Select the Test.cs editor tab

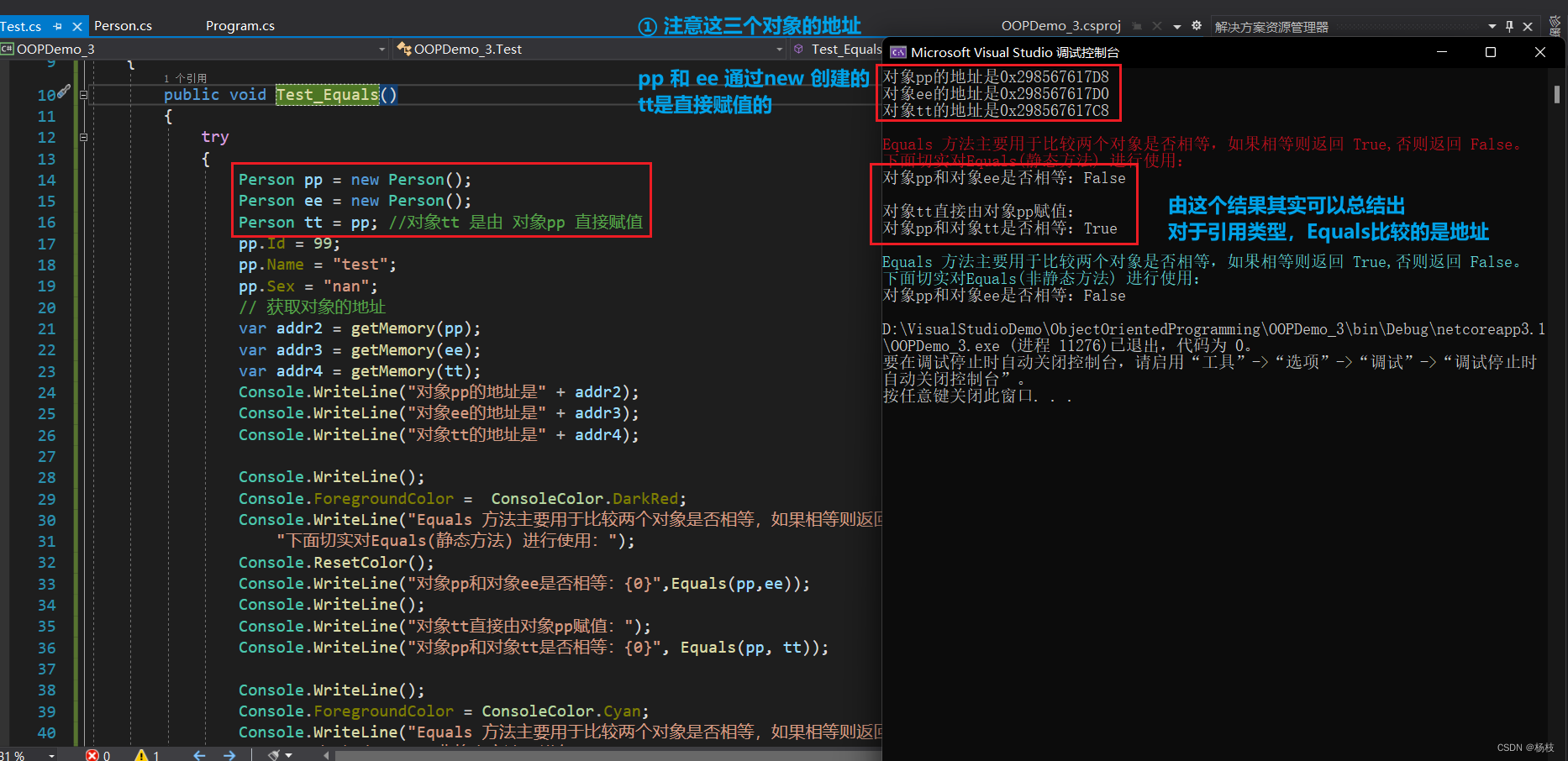(21, 26)
